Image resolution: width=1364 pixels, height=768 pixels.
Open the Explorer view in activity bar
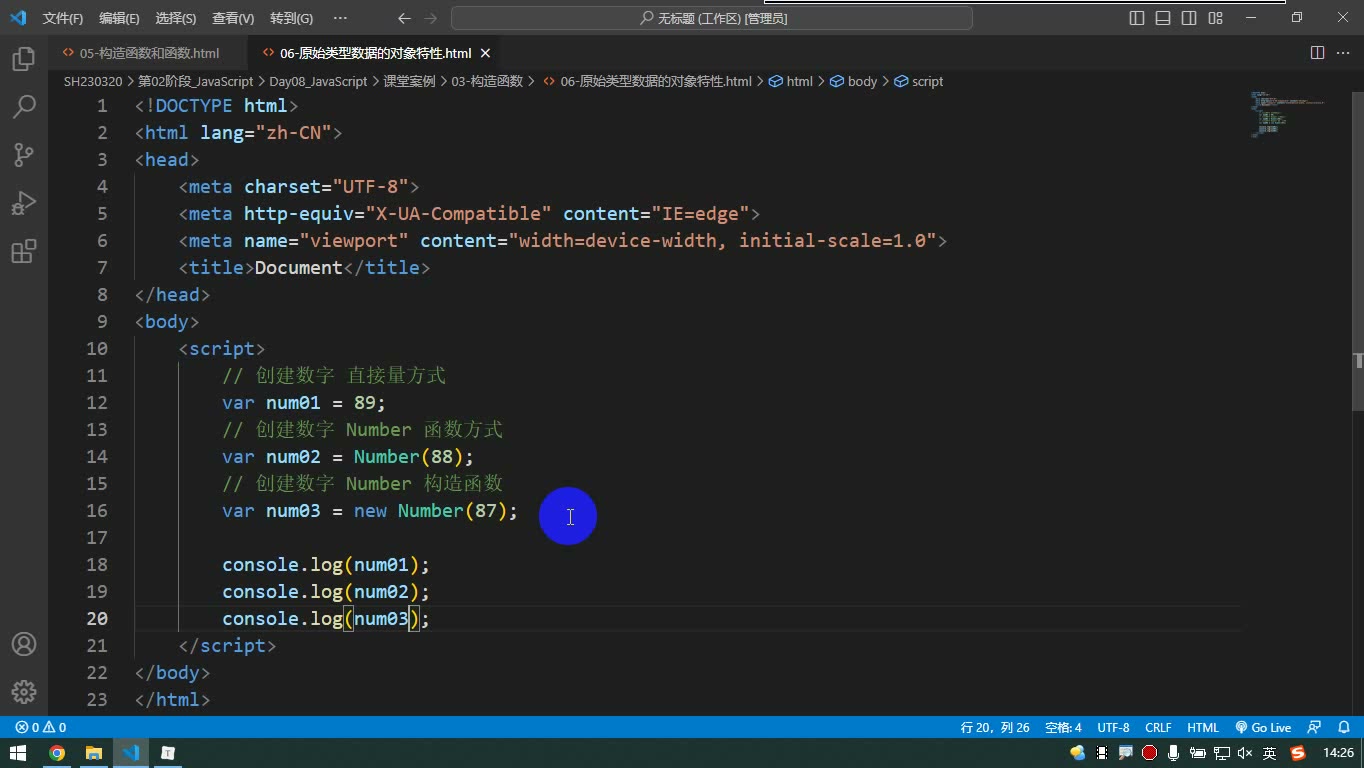tap(24, 59)
